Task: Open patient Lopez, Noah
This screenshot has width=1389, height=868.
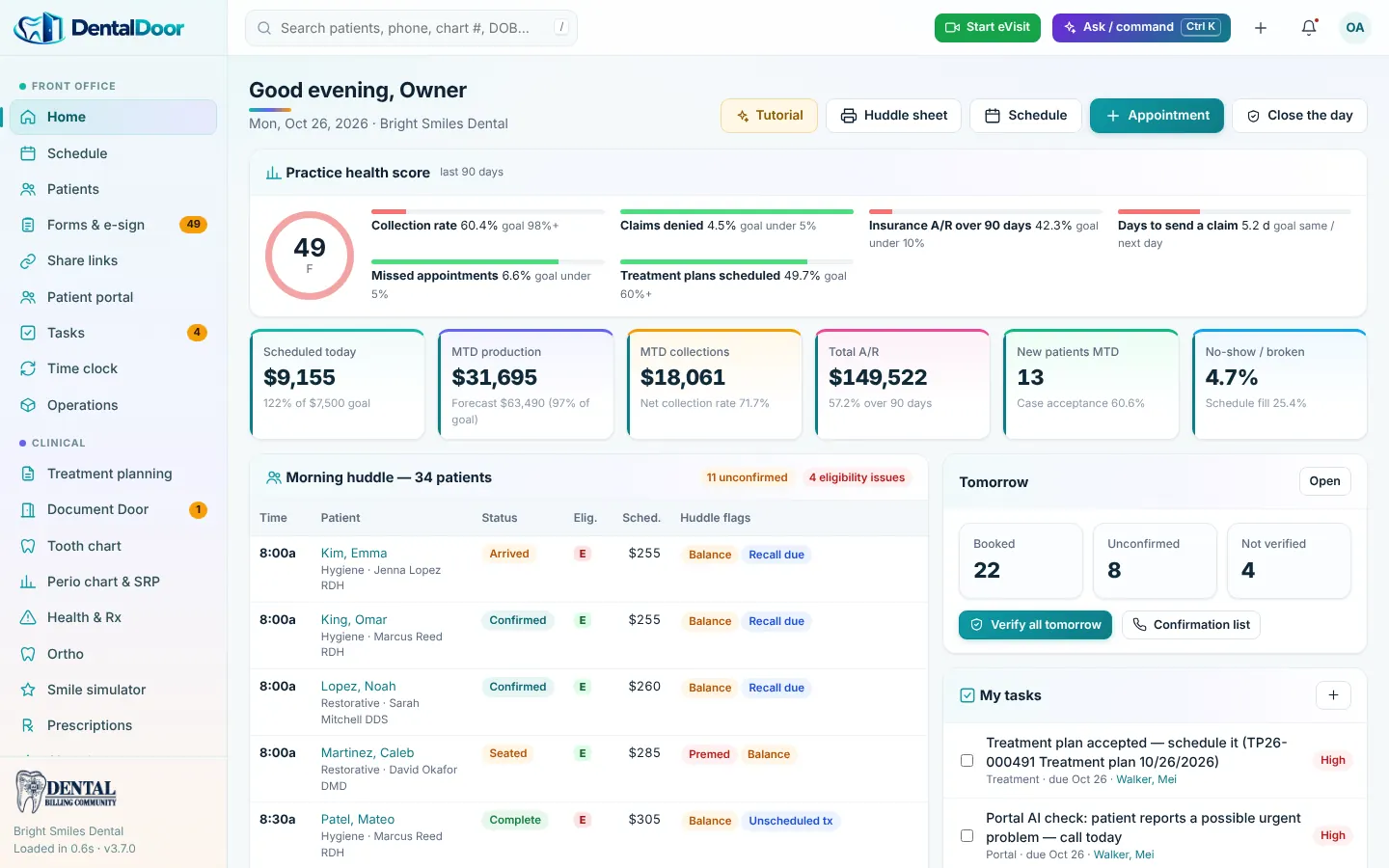Action: click(358, 687)
